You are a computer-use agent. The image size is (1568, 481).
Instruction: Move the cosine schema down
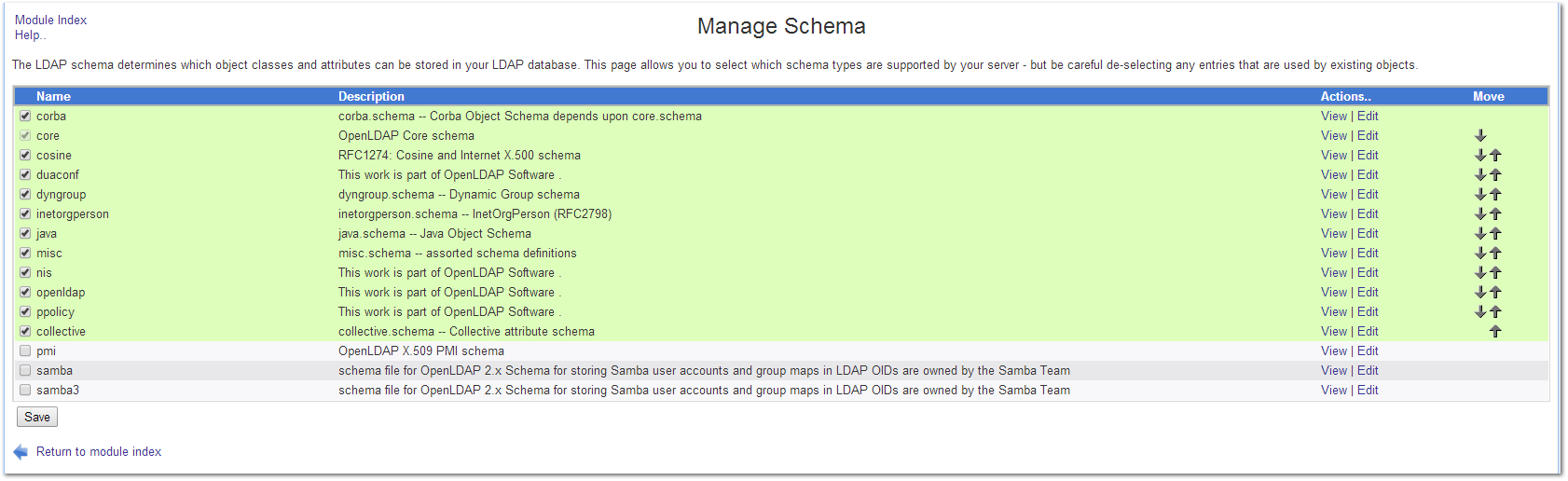(x=1479, y=156)
